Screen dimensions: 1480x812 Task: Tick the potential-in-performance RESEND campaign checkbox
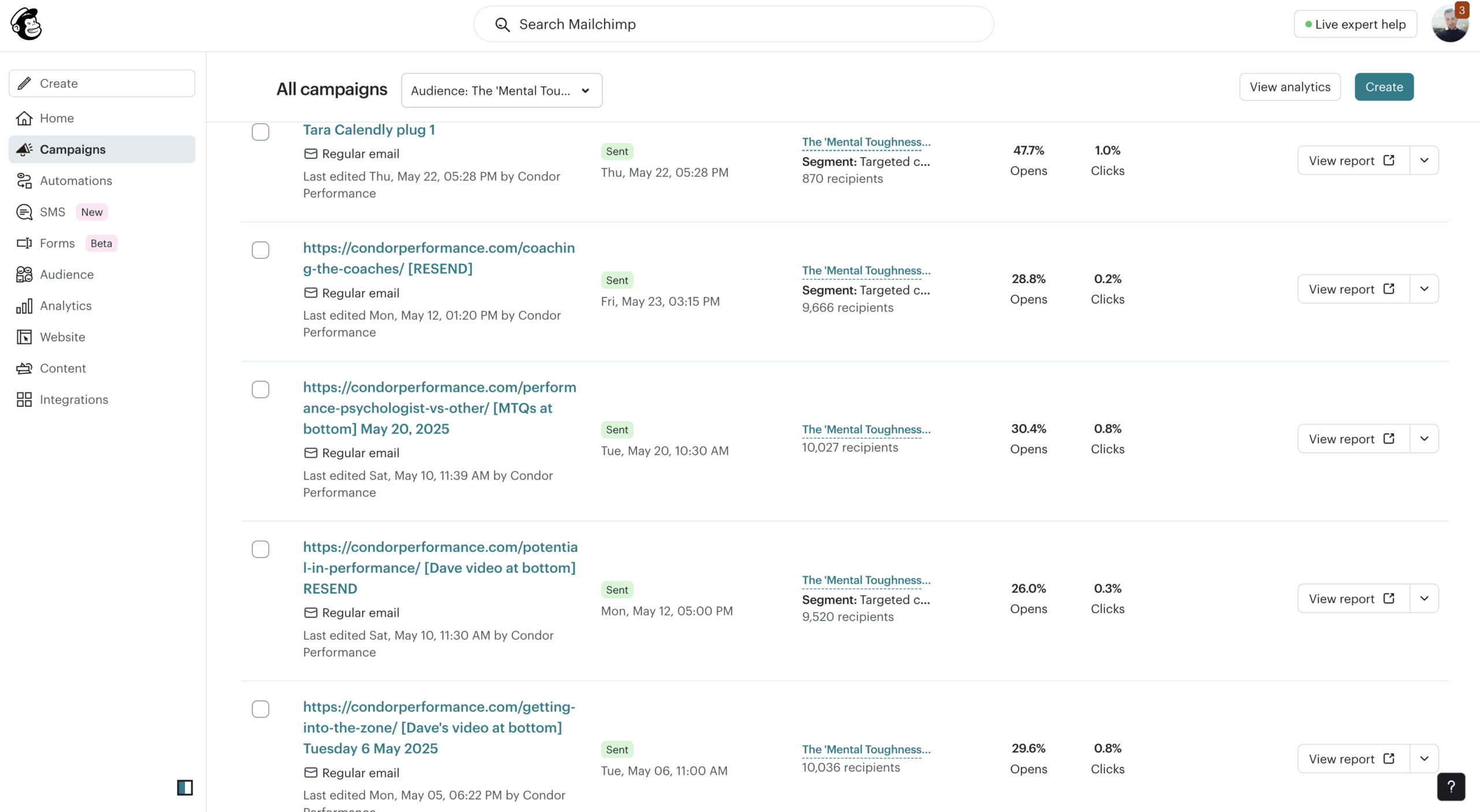click(260, 549)
